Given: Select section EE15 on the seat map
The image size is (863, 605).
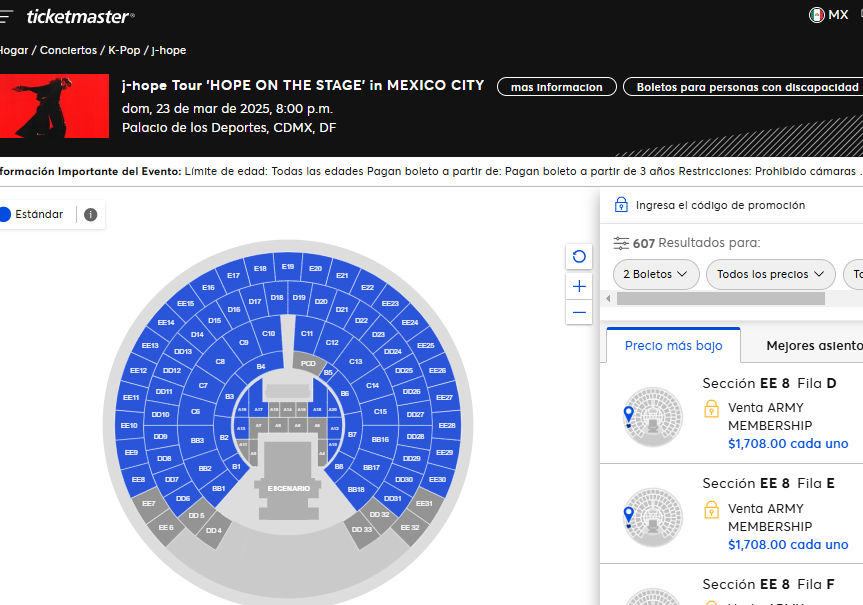Looking at the screenshot, I should 185,303.
